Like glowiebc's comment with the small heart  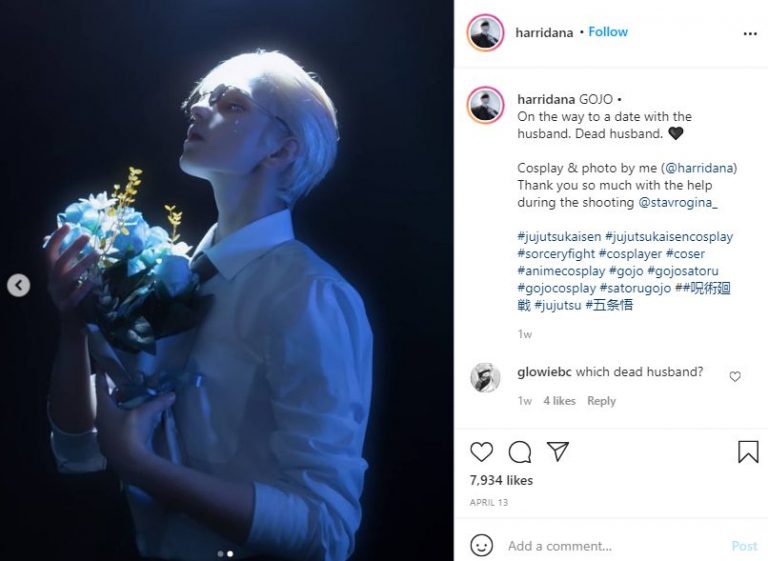(735, 376)
